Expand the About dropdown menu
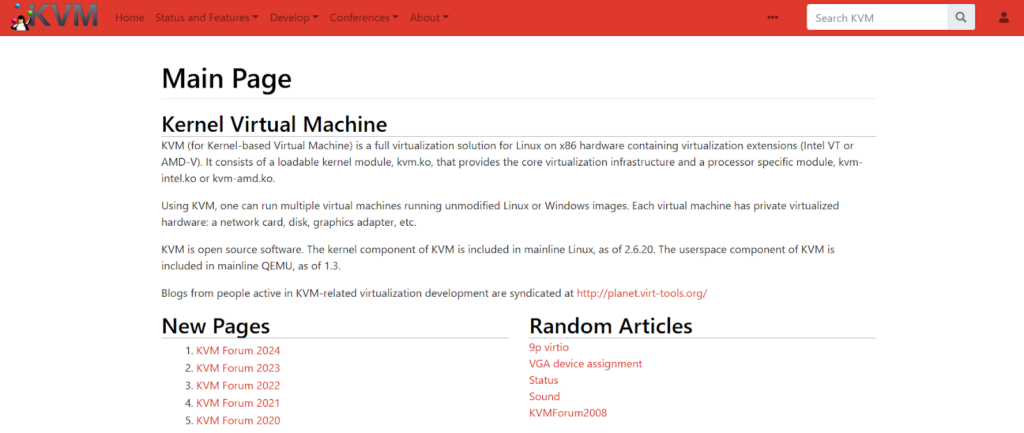The height and width of the screenshot is (433, 1024). pyautogui.click(x=429, y=18)
